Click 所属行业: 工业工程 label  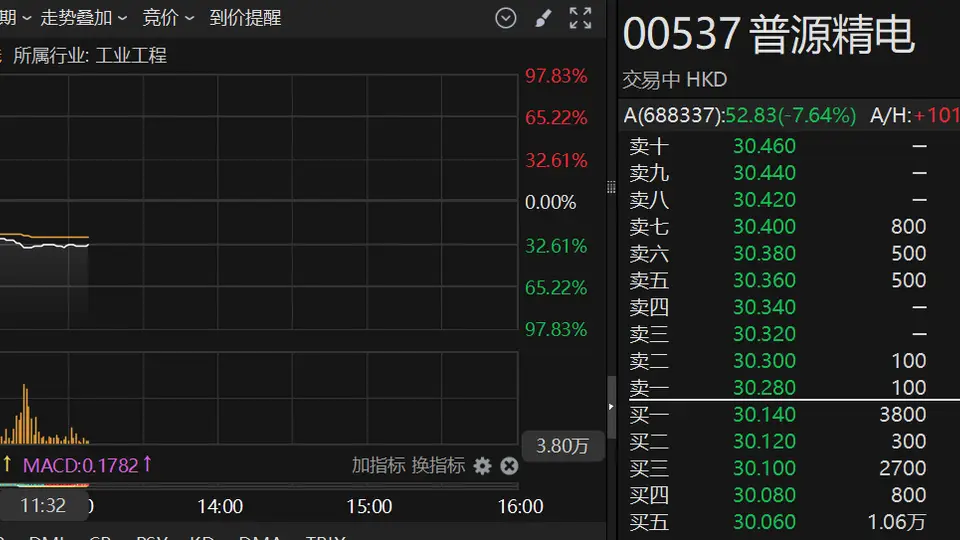click(x=89, y=56)
